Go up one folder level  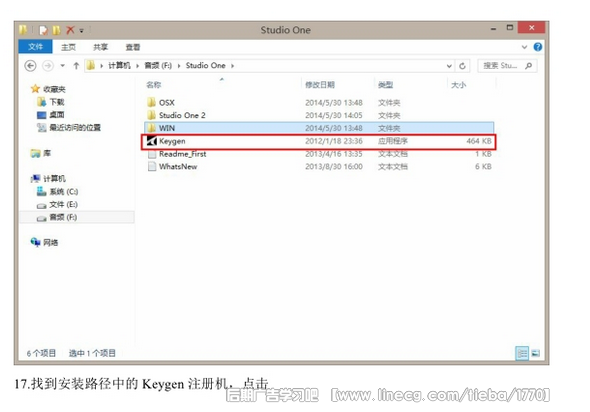point(76,66)
